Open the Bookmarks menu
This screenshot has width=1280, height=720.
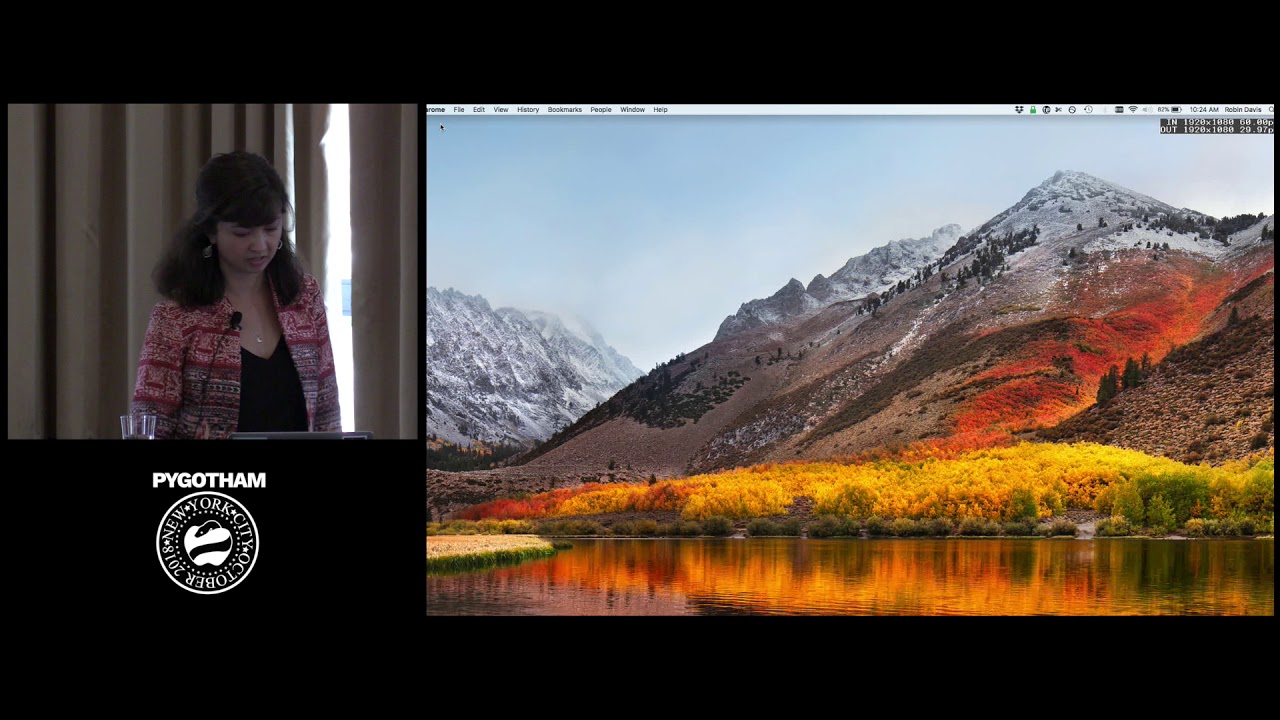(565, 109)
